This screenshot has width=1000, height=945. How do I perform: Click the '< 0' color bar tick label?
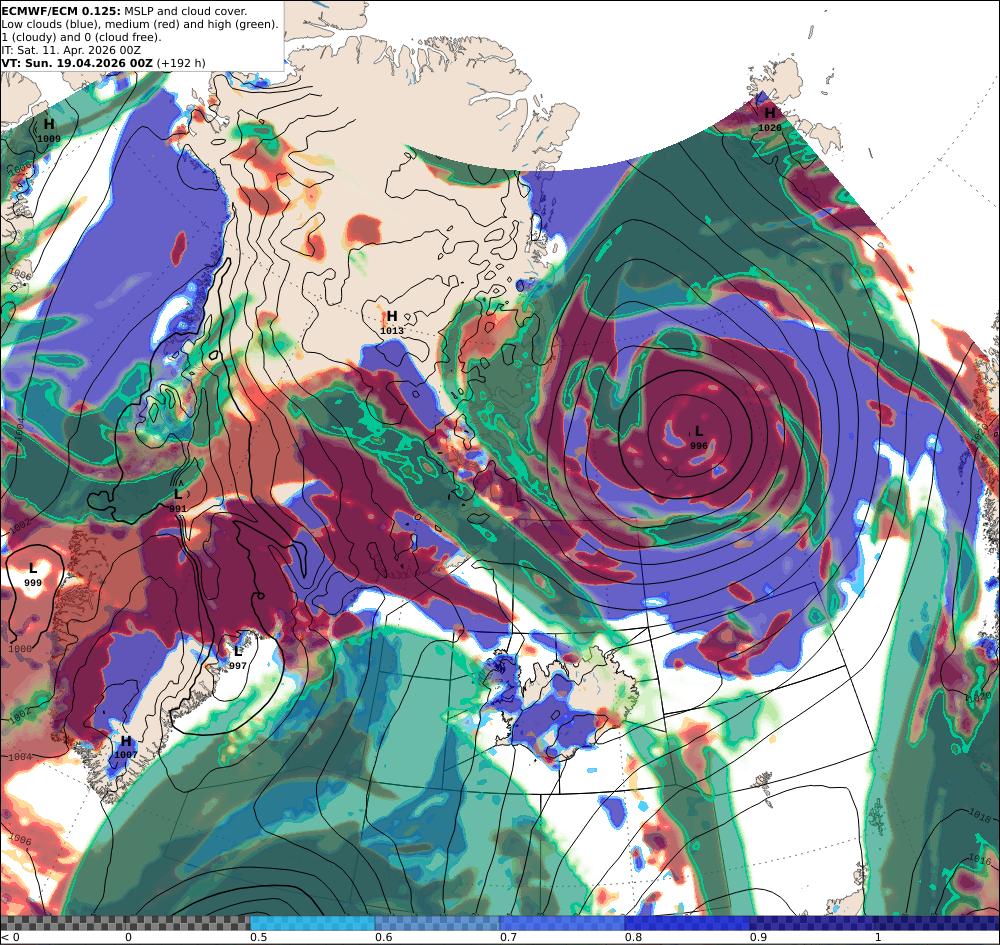point(10,937)
